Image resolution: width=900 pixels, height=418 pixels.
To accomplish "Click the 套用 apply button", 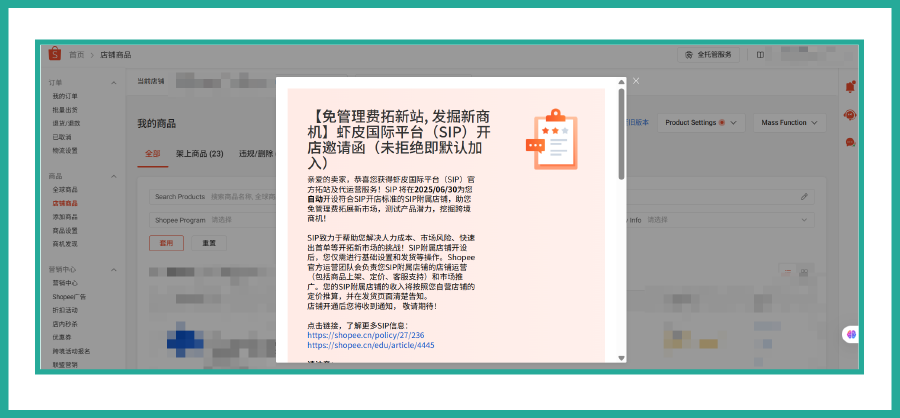I will click(x=166, y=243).
